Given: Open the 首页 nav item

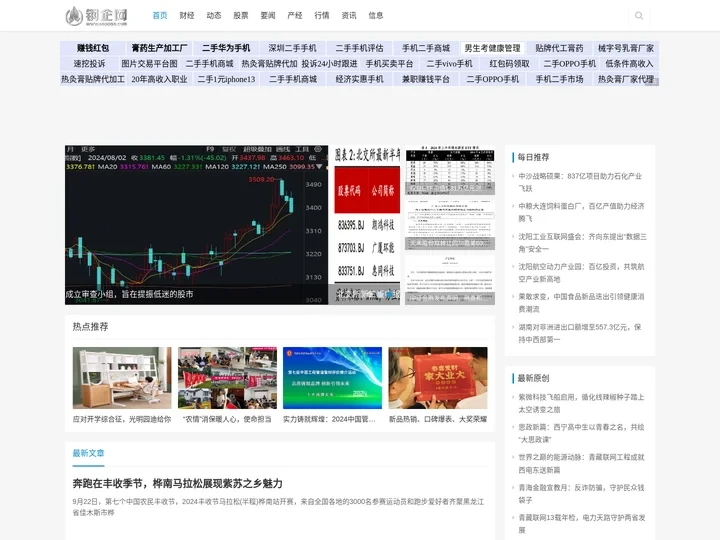Looking at the screenshot, I should click(160, 16).
